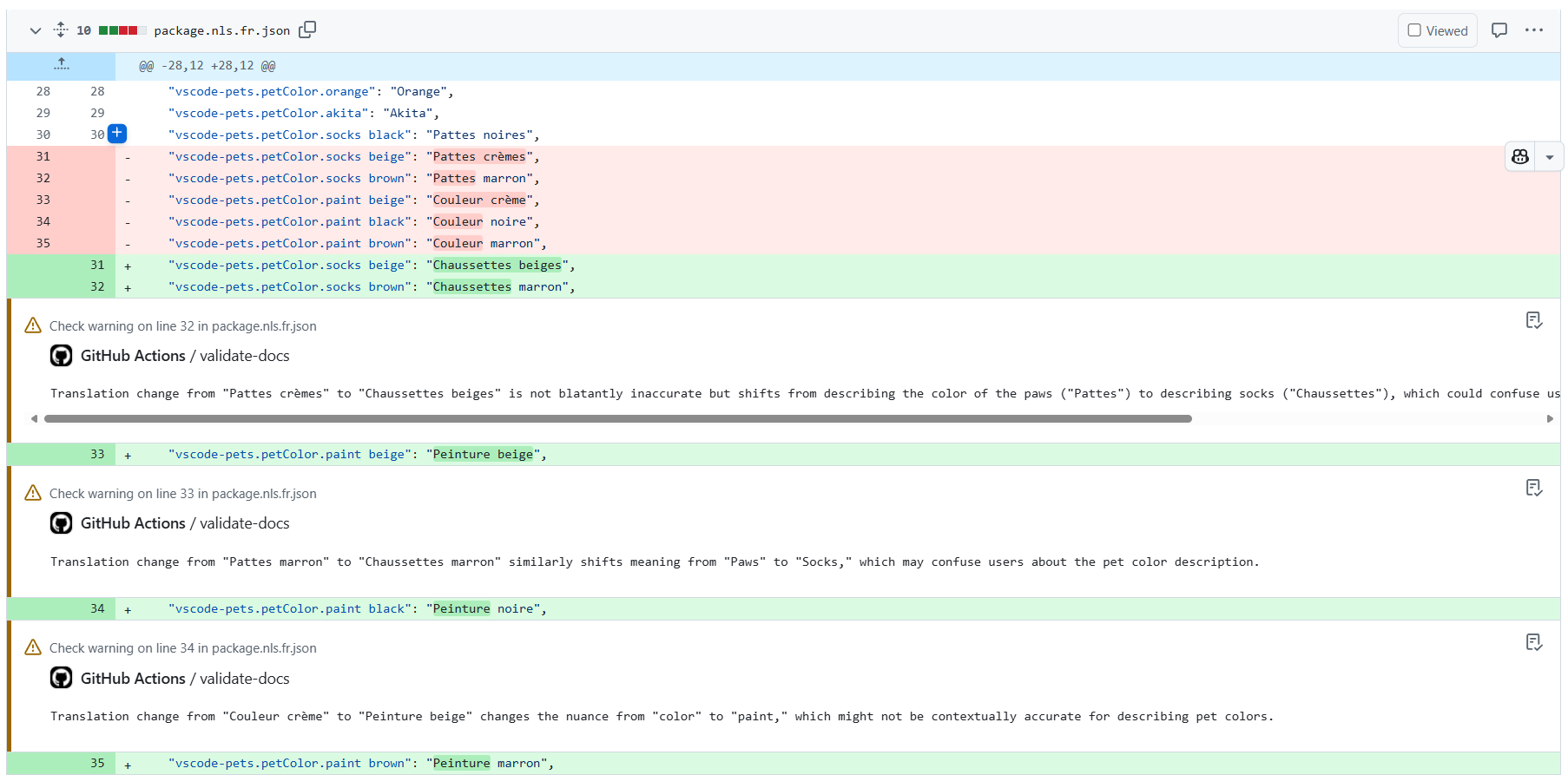This screenshot has width=1568, height=775.
Task: Open GitHub Actions logo in line 33 annotation
Action: pyautogui.click(x=62, y=523)
